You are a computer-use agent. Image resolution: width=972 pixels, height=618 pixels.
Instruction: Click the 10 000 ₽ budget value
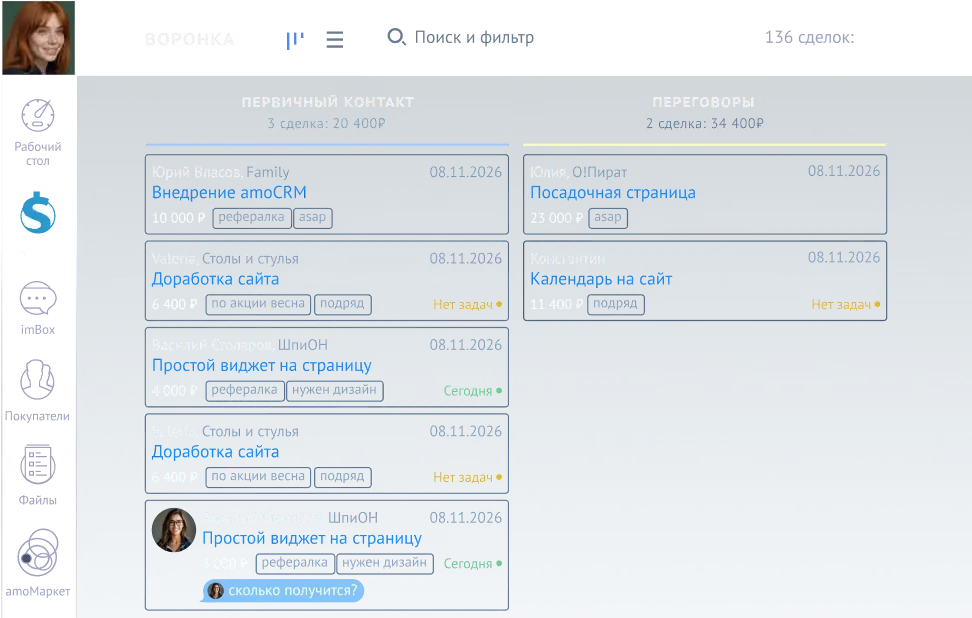pyautogui.click(x=179, y=218)
